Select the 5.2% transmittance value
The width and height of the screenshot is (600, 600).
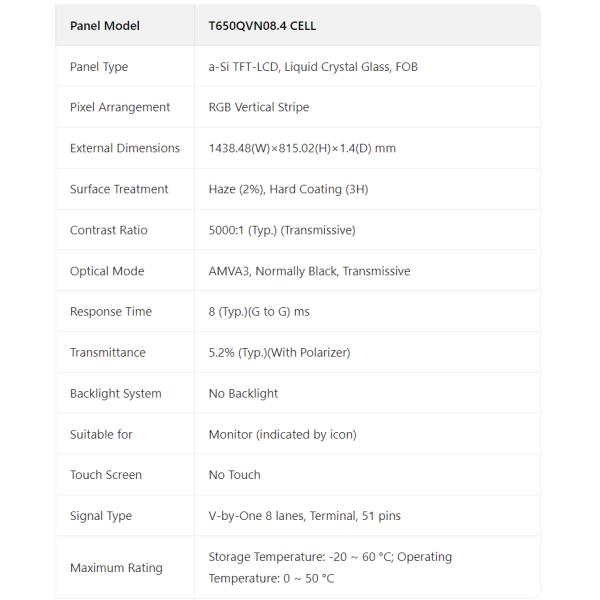click(x=279, y=352)
